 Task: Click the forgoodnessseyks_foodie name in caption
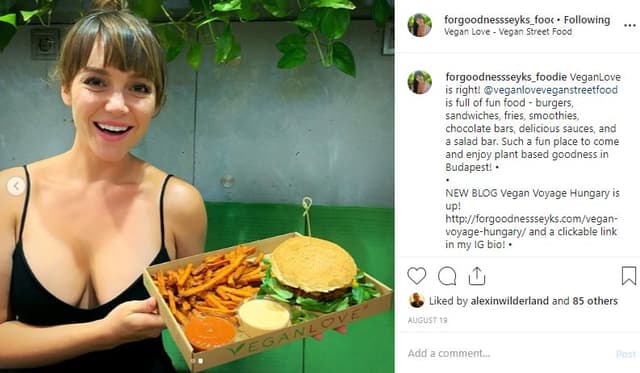click(x=506, y=77)
